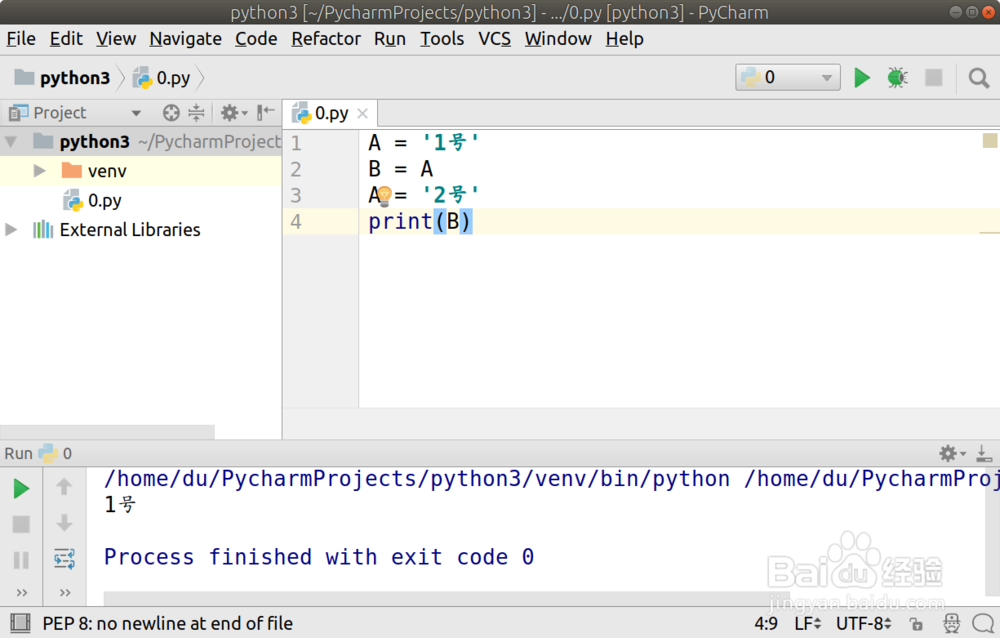Rerun program from Run panel green arrow
The height and width of the screenshot is (638, 1000).
tap(21, 489)
